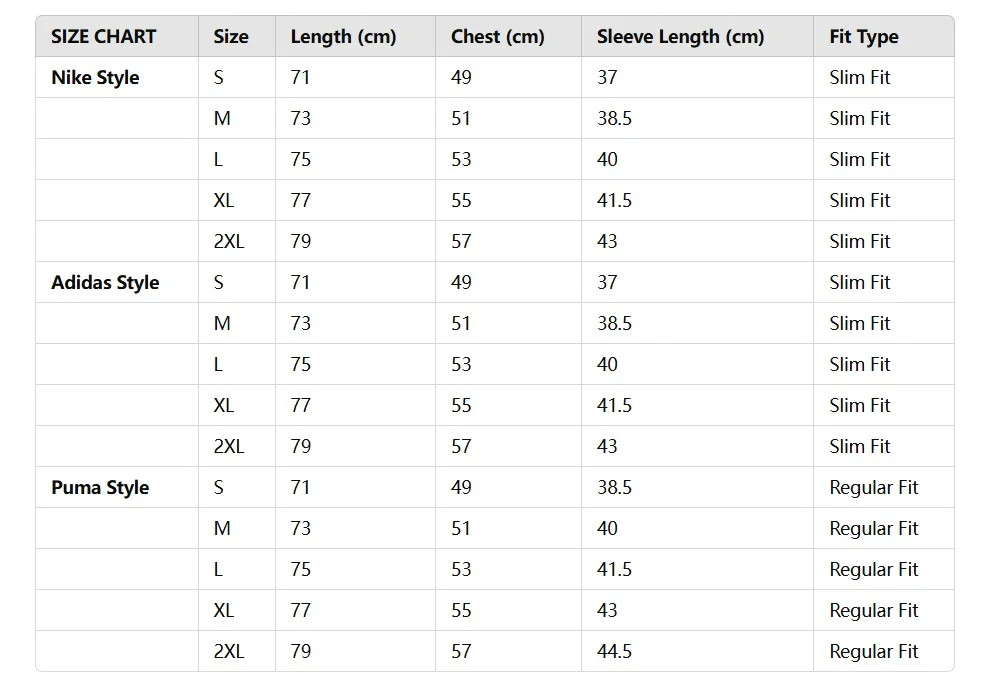
Task: Select length 71 in the Puma S row
Action: click(300, 488)
